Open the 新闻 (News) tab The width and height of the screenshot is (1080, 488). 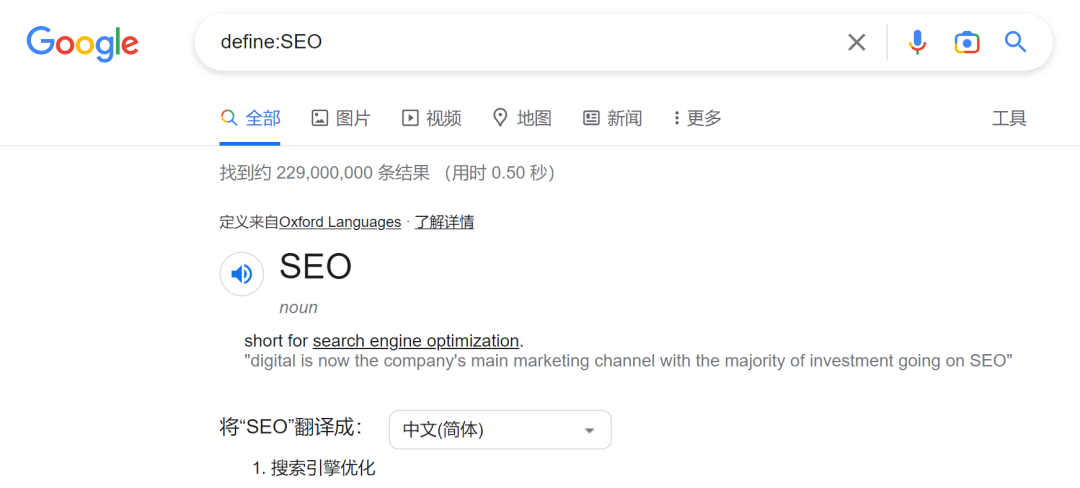612,118
